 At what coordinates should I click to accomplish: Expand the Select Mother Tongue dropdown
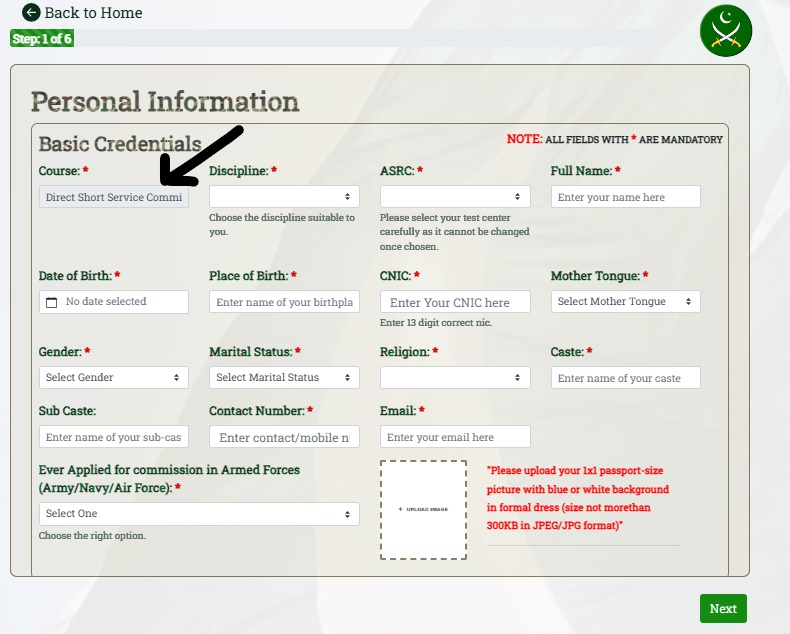coord(625,301)
